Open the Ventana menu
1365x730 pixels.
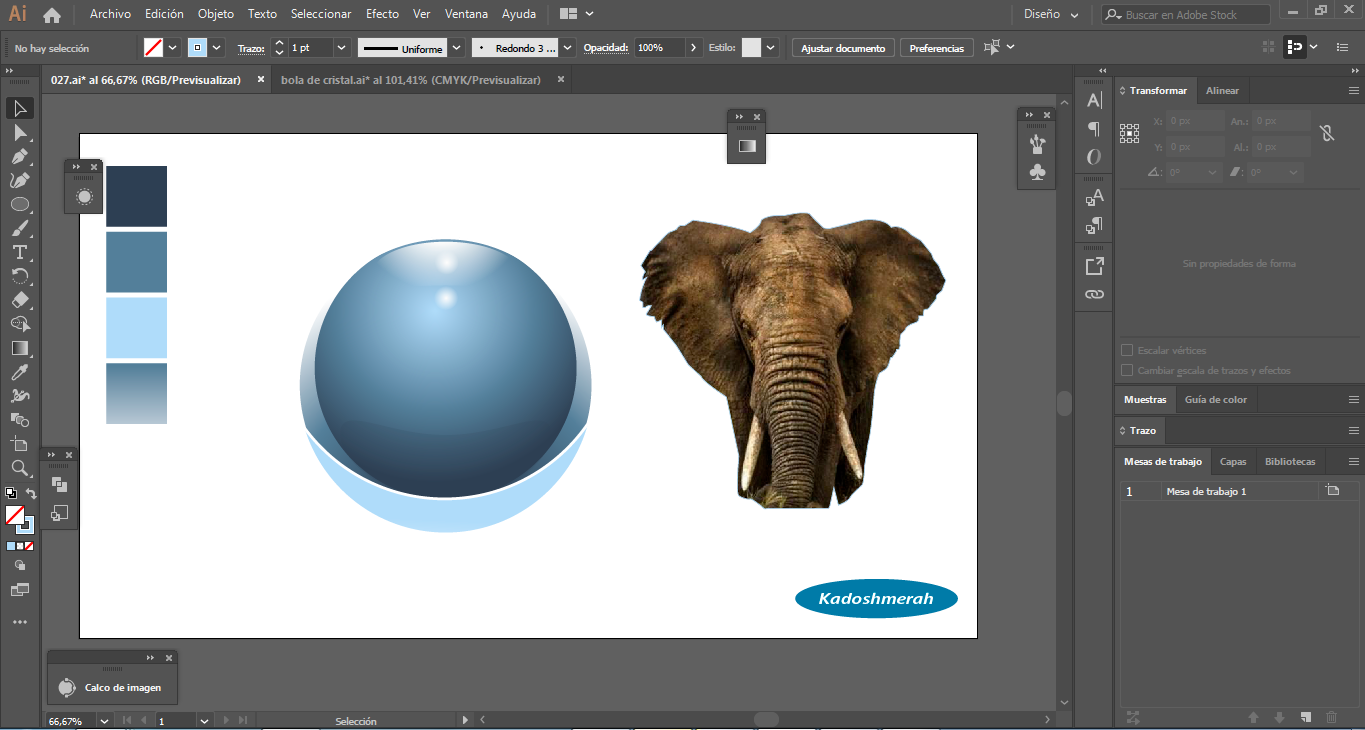(467, 14)
